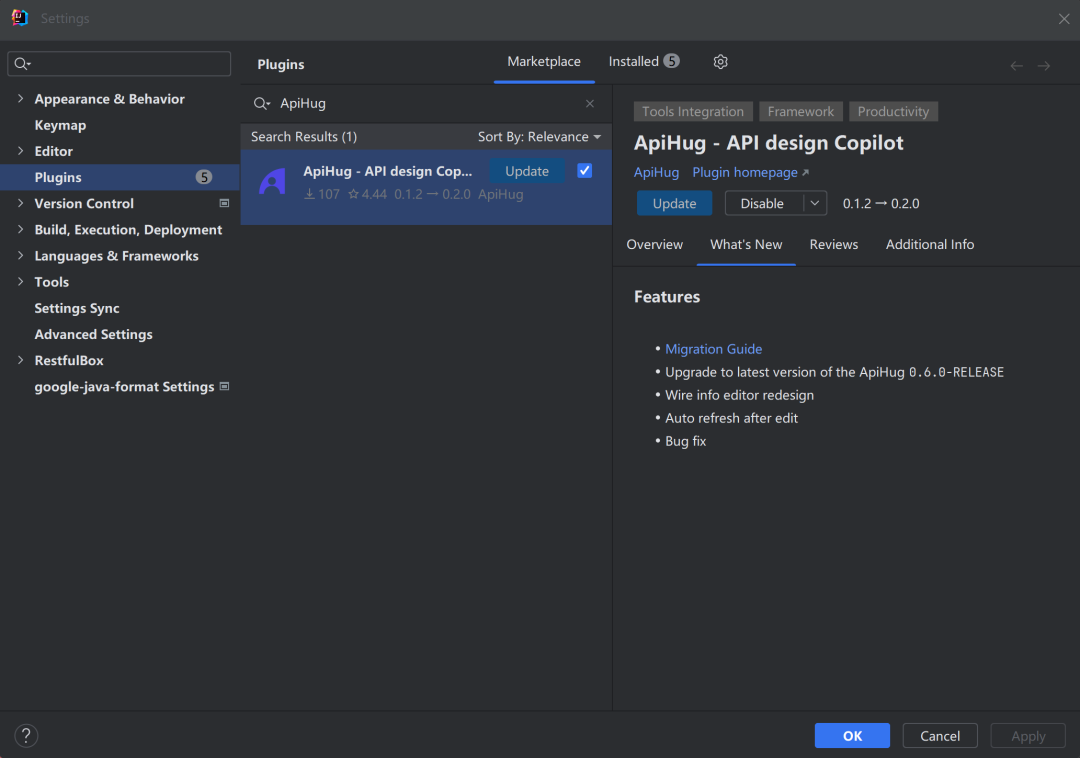This screenshot has width=1080, height=758.
Task: Click the forward navigation arrow
Action: pos(1043,66)
